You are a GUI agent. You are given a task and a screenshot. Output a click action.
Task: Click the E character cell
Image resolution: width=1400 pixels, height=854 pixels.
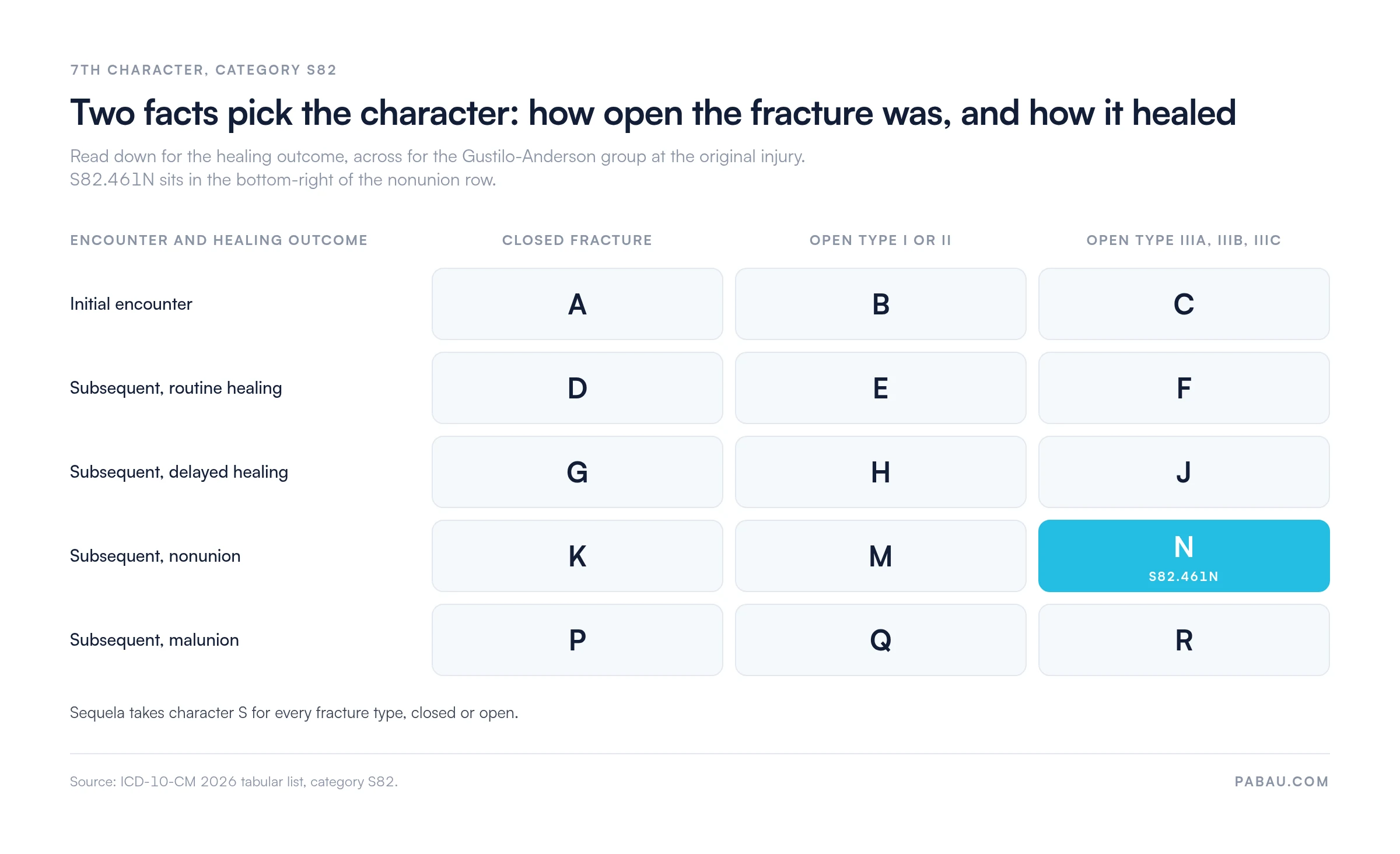[x=880, y=388]
